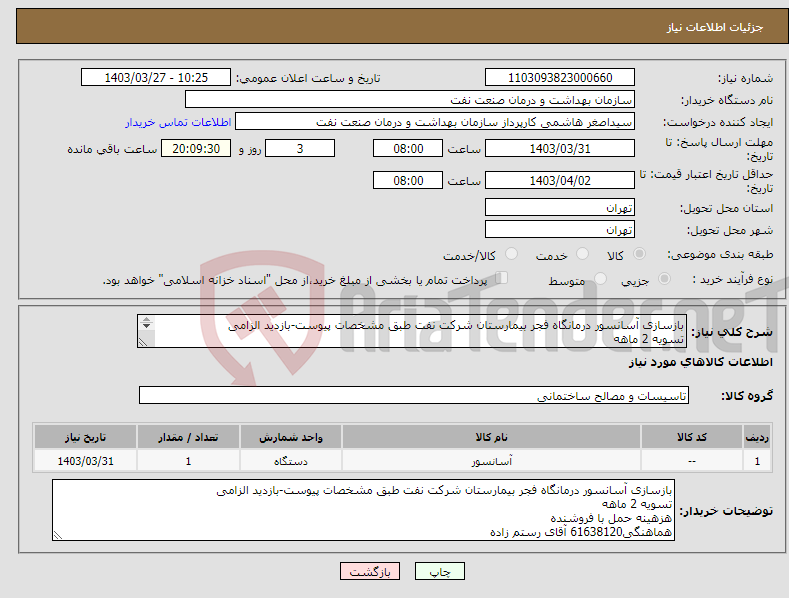Click the ایجاد کننده درخواست field
Image resolution: width=789 pixels, height=598 pixels.
(x=435, y=122)
